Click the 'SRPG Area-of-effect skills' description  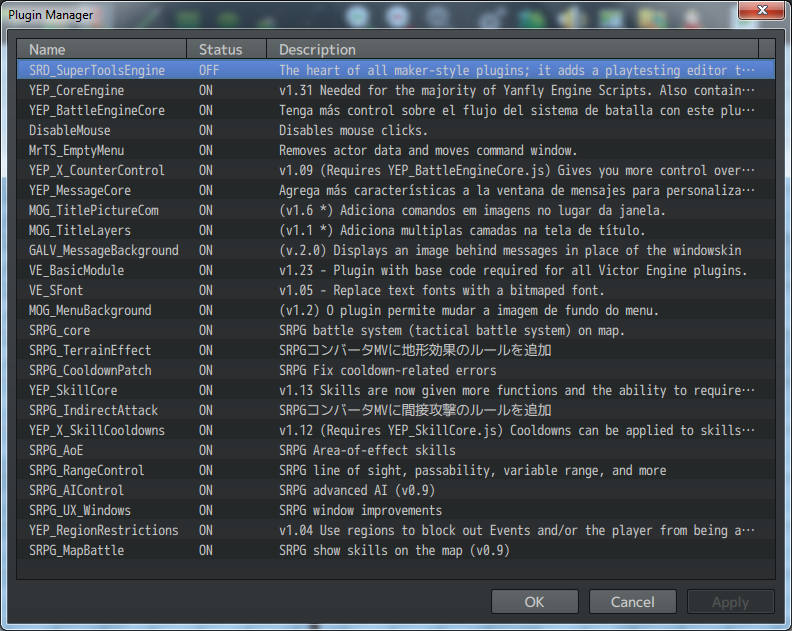point(367,451)
